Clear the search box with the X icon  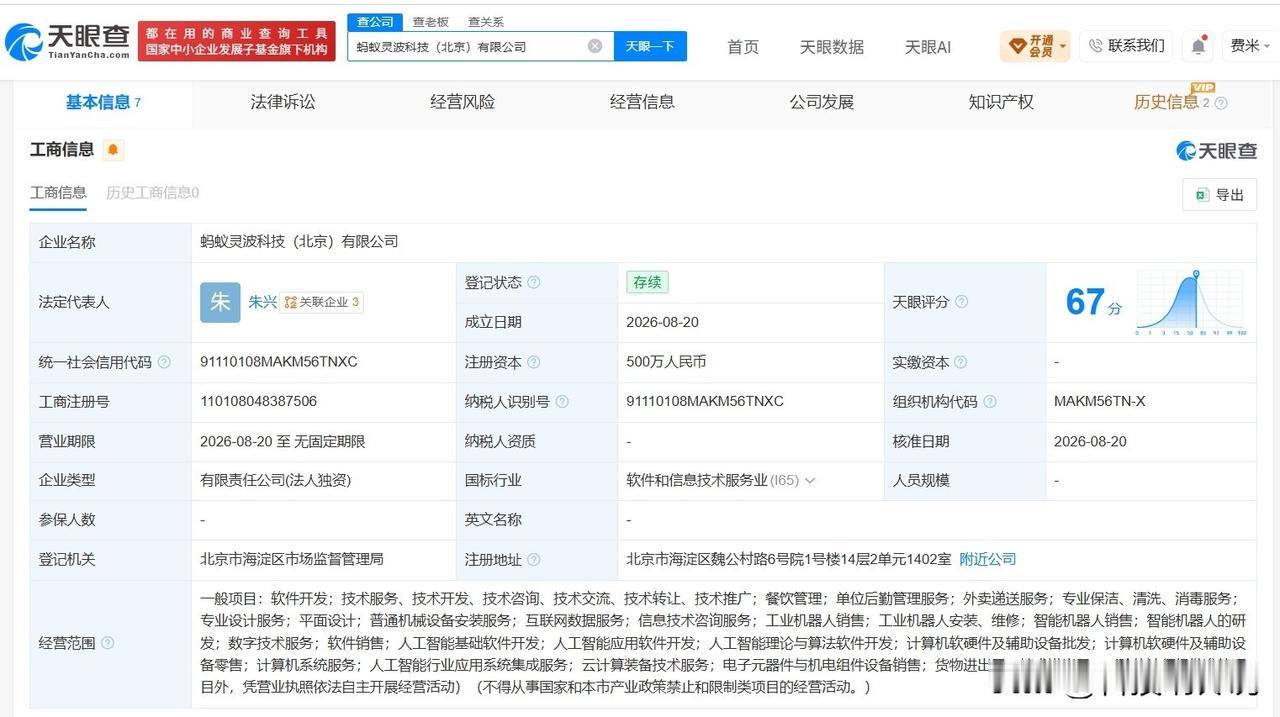pos(595,46)
